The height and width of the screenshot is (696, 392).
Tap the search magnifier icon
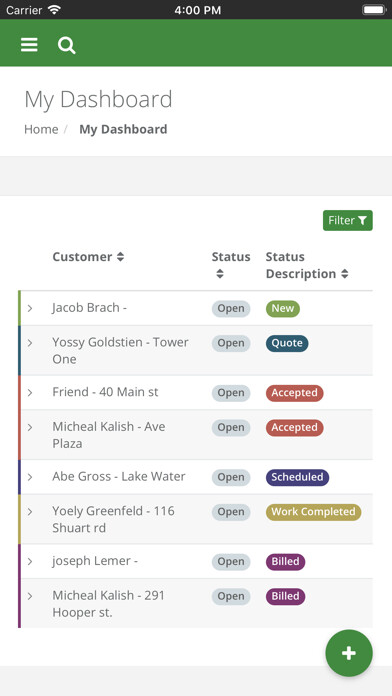tap(67, 45)
